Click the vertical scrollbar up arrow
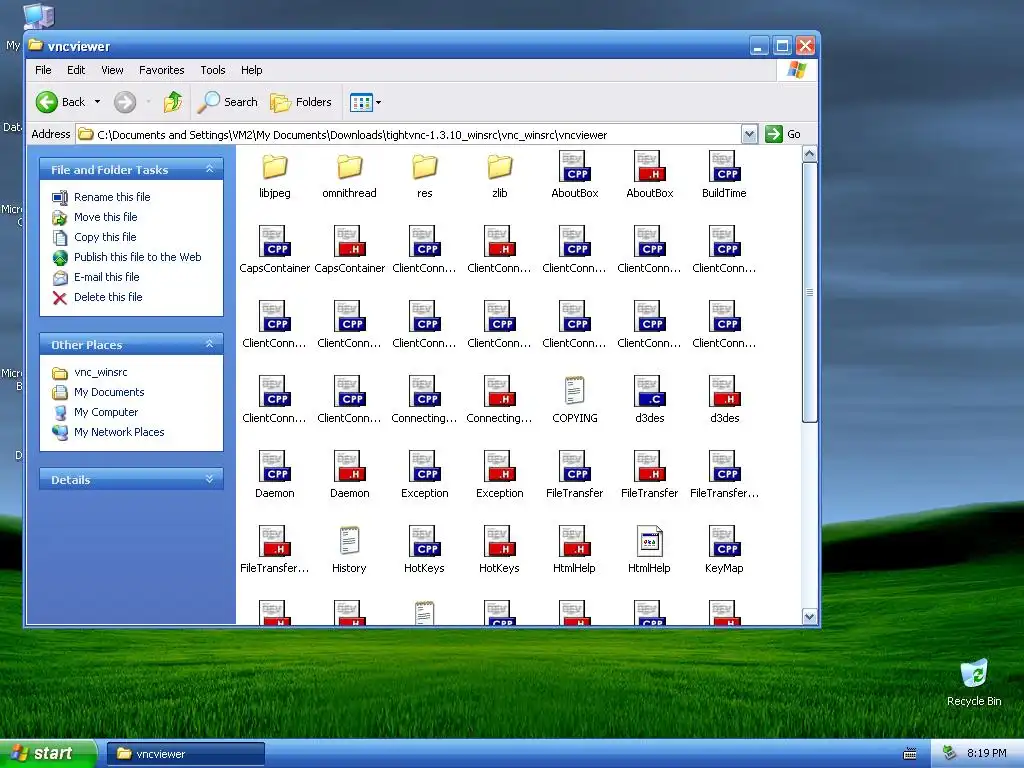1024x768 pixels. point(809,154)
